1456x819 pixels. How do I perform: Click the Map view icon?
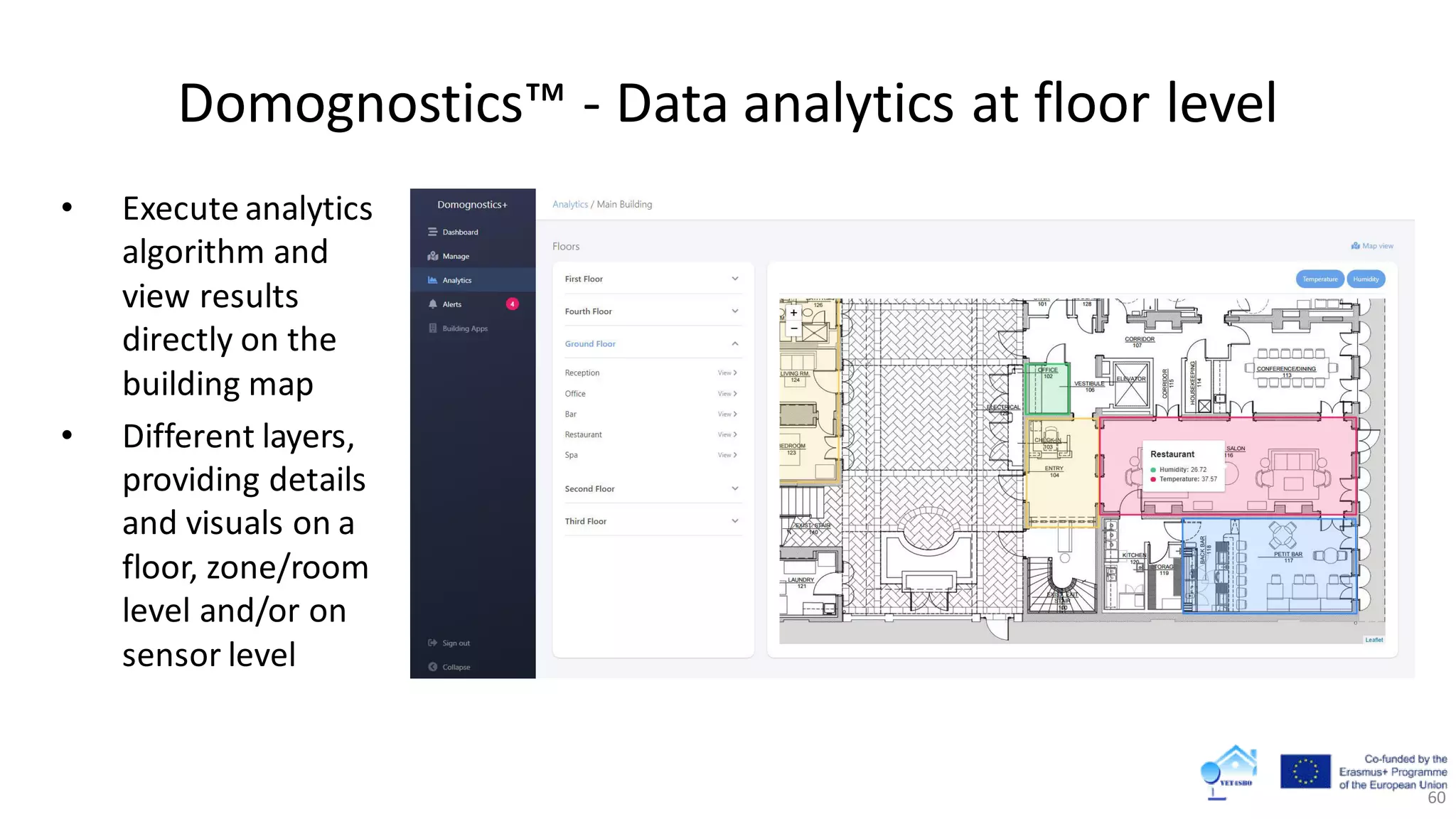pos(1356,246)
